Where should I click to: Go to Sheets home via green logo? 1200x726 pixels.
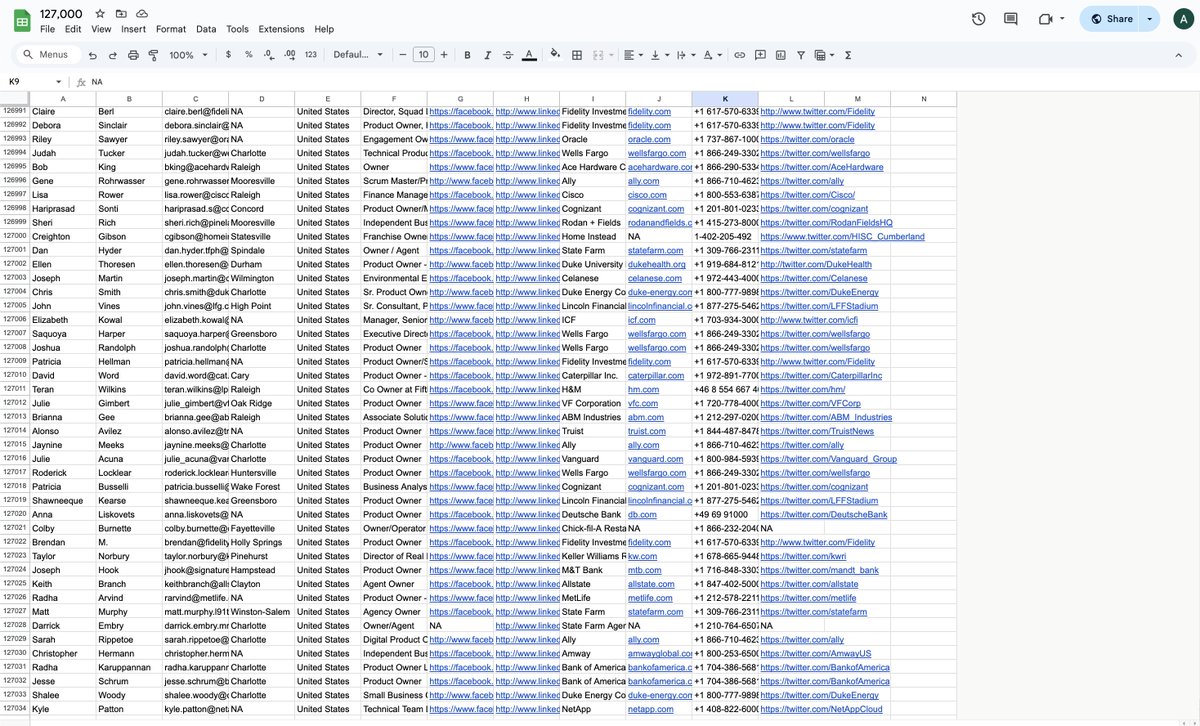coord(21,20)
